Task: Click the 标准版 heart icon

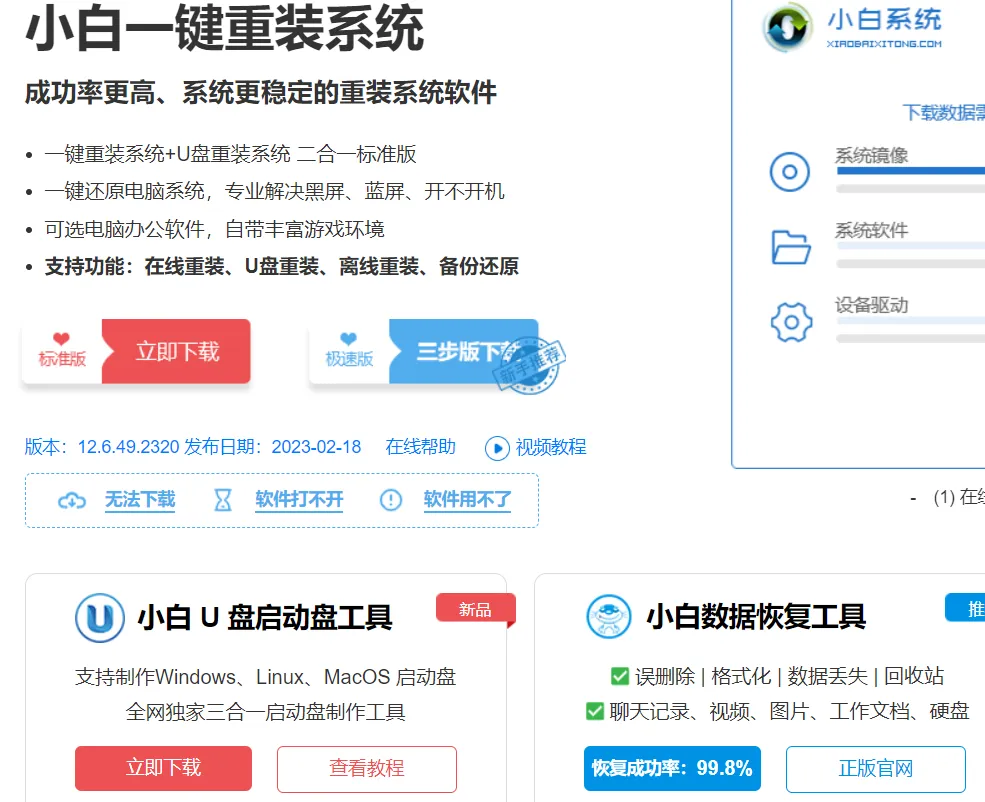Action: pyautogui.click(x=61, y=339)
